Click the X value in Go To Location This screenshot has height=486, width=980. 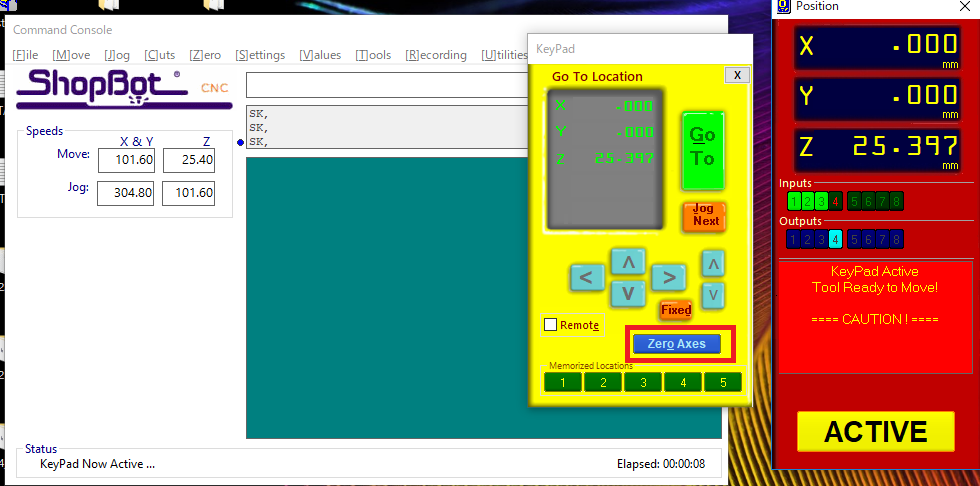634,106
